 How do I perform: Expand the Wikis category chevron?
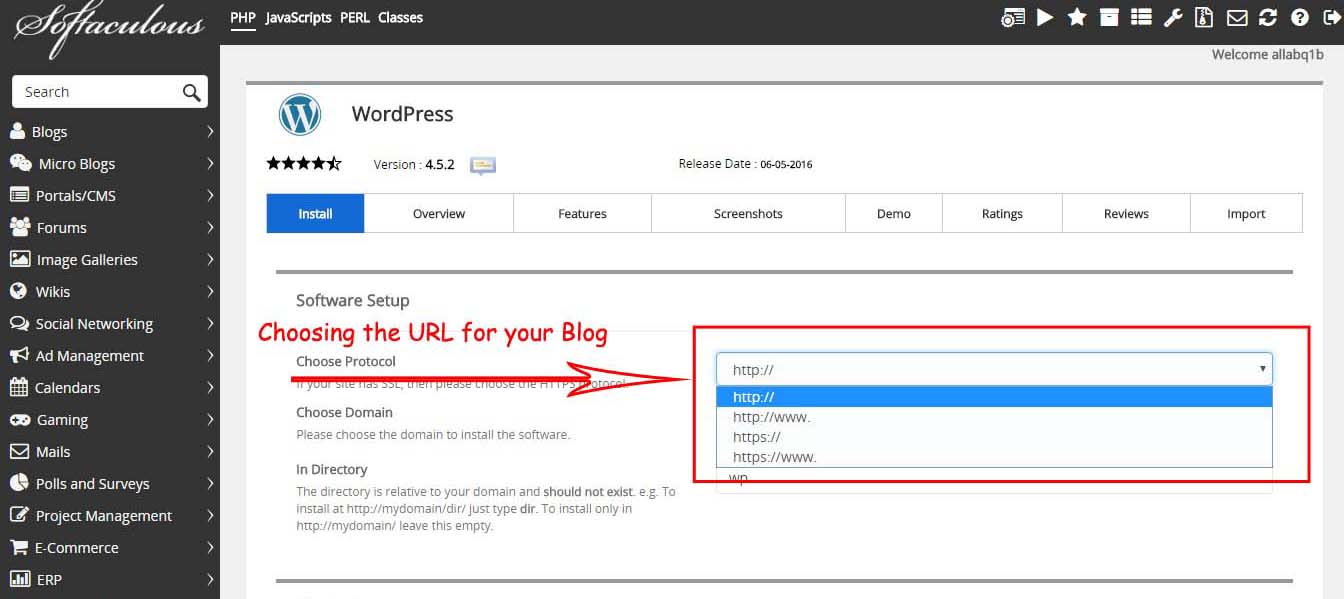[210, 291]
